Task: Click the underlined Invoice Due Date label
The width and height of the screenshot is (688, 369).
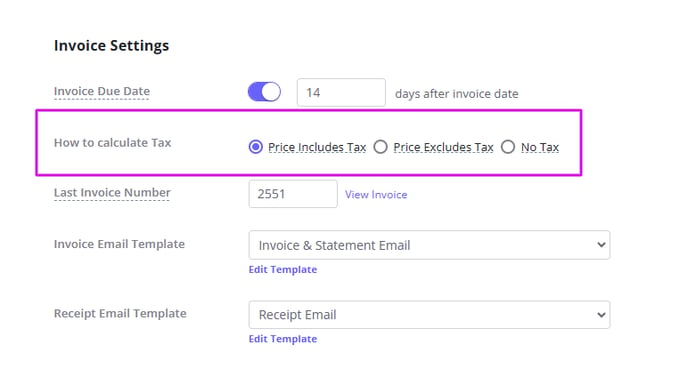Action: tap(102, 91)
